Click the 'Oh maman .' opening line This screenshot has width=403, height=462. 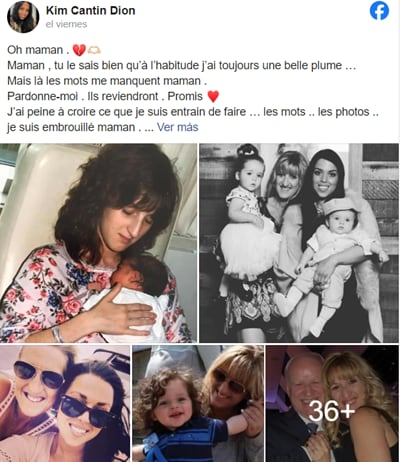click(x=38, y=50)
